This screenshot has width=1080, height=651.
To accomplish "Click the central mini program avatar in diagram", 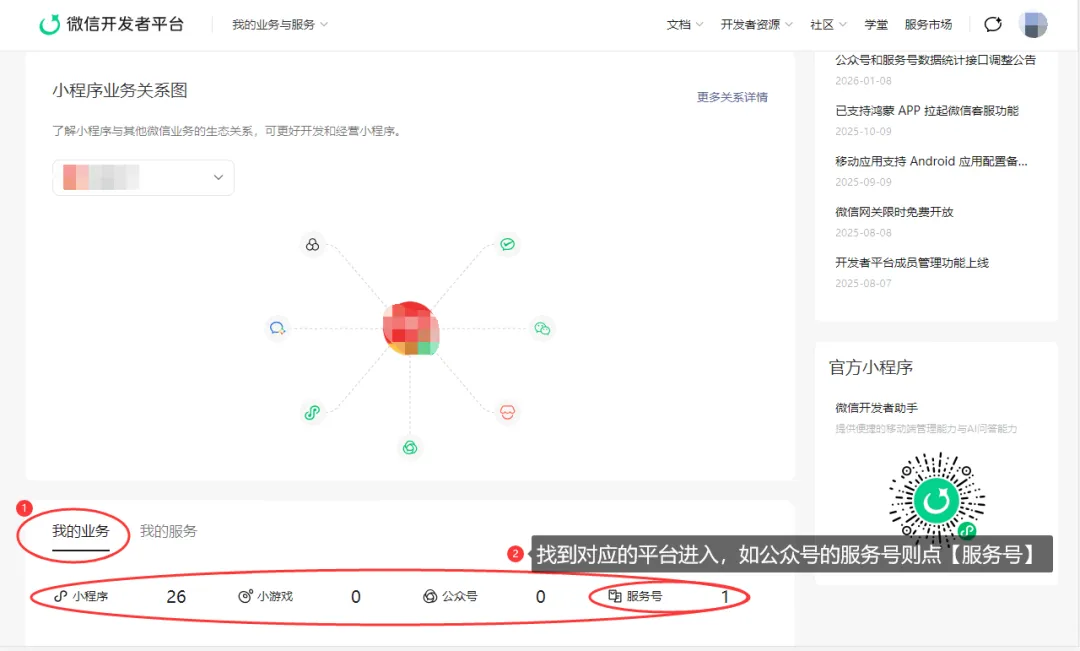I will click(411, 329).
